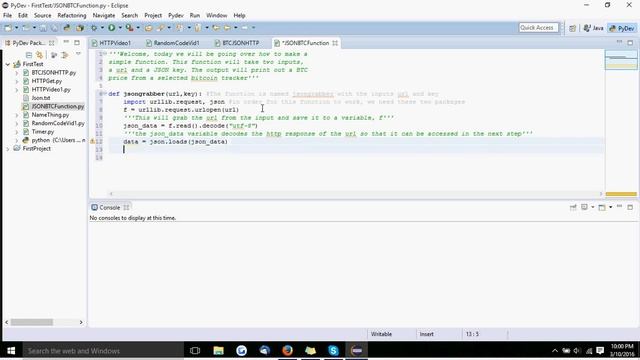Viewport: 640px width, 360px height.
Task: Click the Quick Access search field
Action: pyautogui.click(x=538, y=28)
